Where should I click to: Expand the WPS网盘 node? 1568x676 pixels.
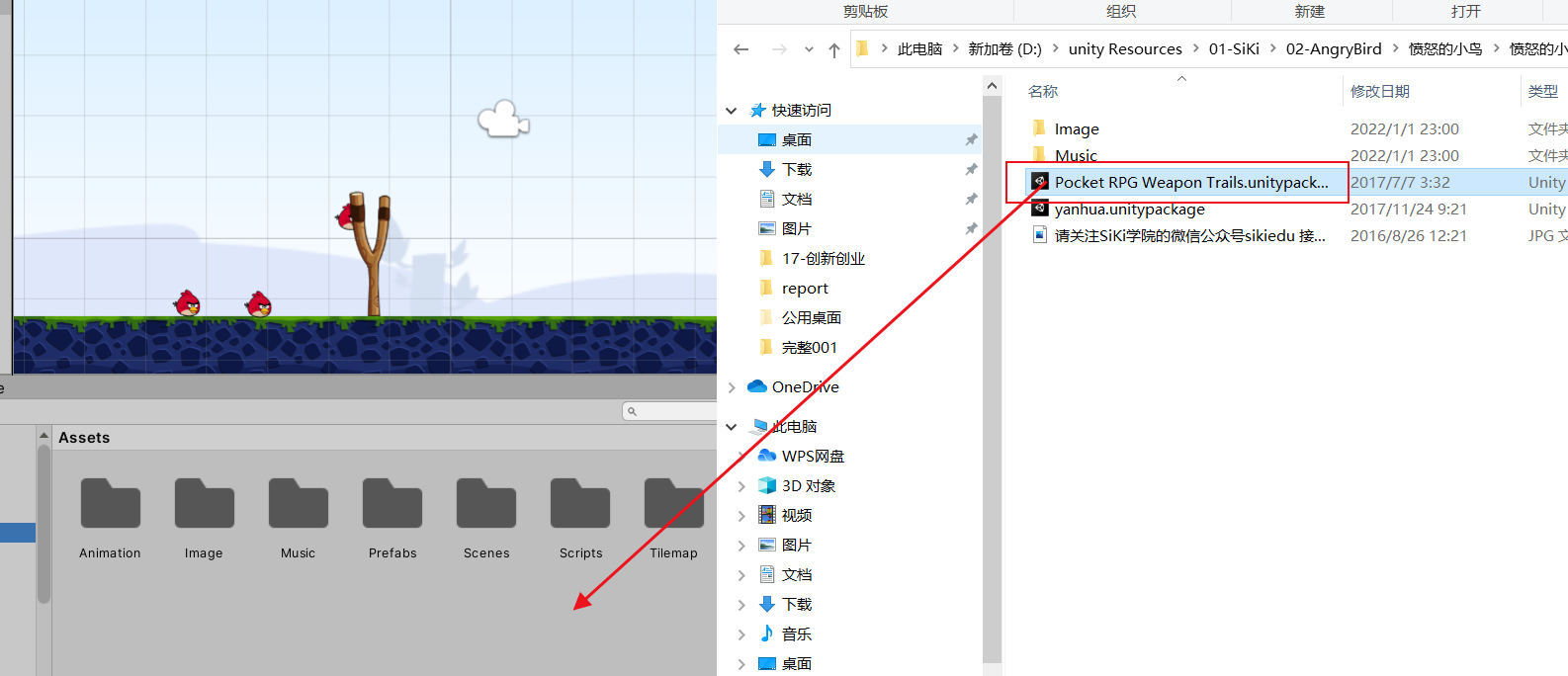[x=741, y=457]
